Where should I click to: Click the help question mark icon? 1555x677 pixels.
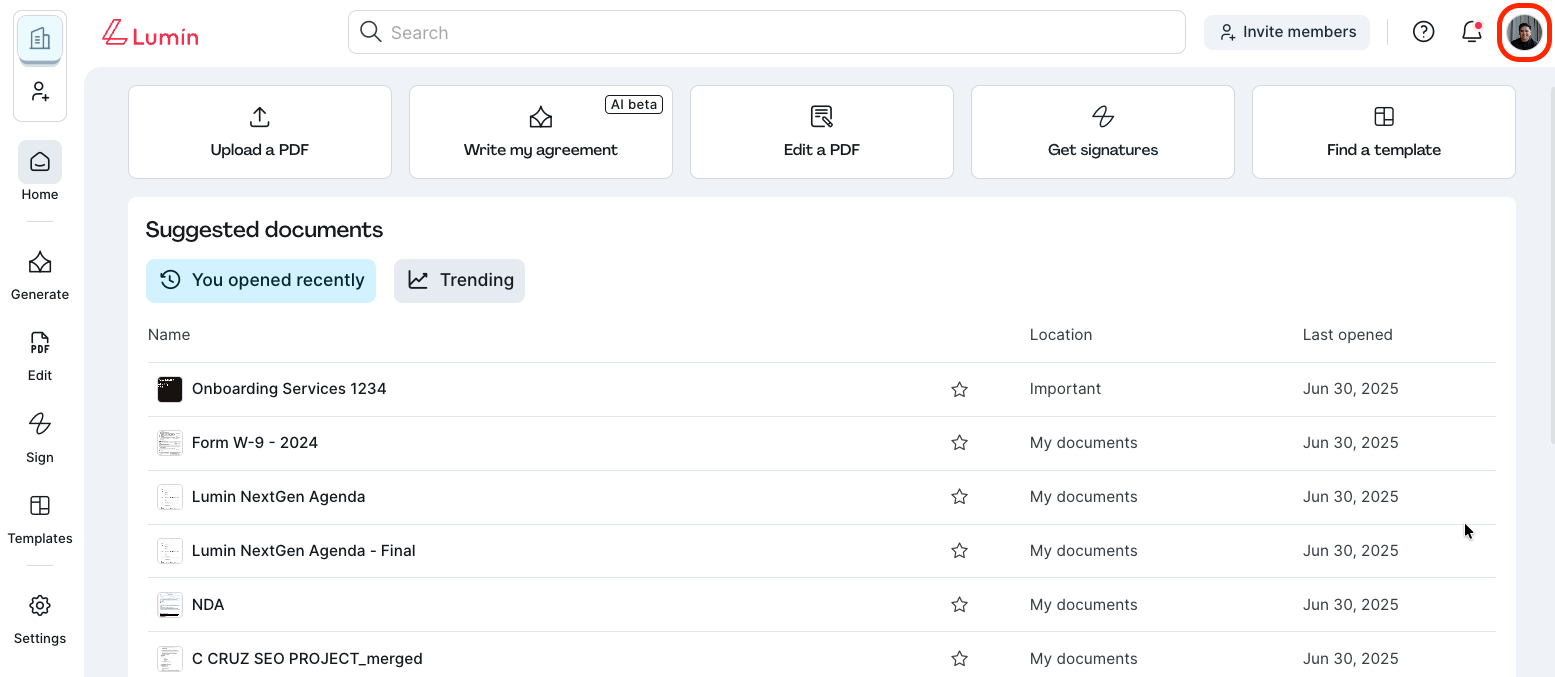(x=1423, y=32)
